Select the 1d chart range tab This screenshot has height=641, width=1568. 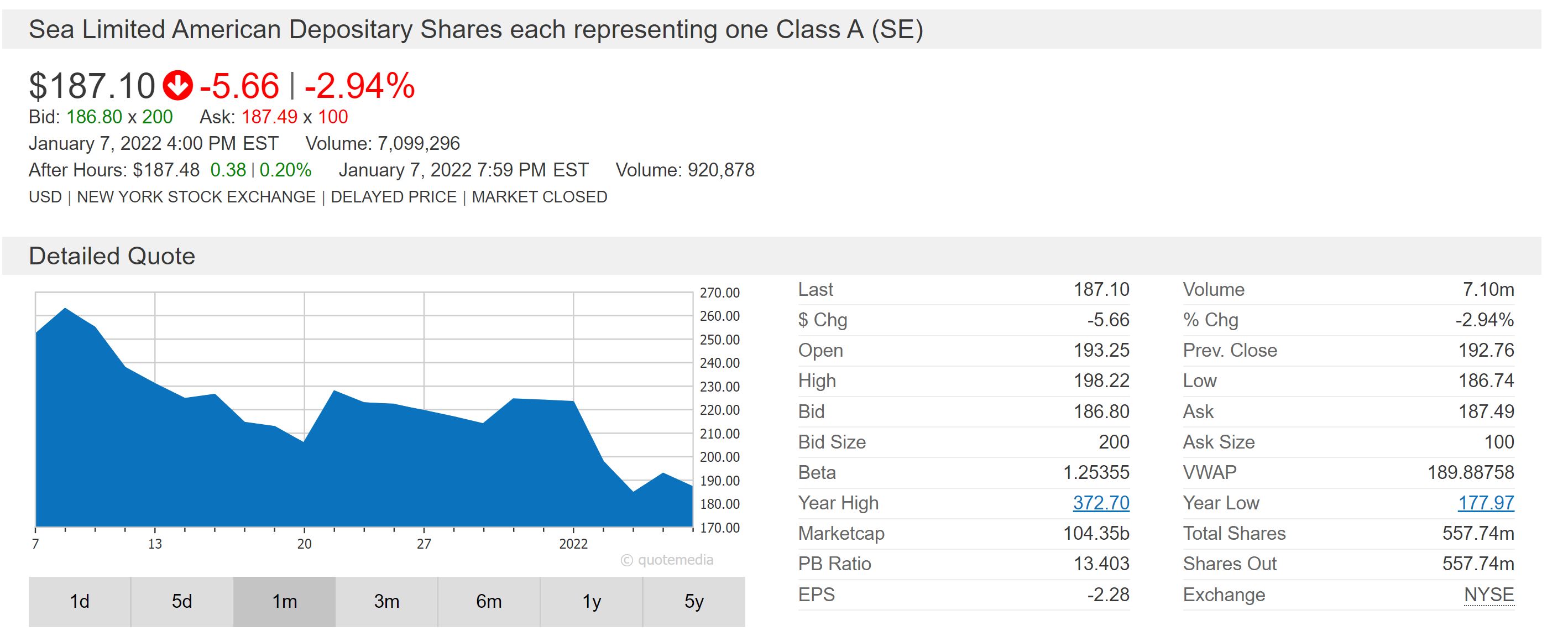79,601
